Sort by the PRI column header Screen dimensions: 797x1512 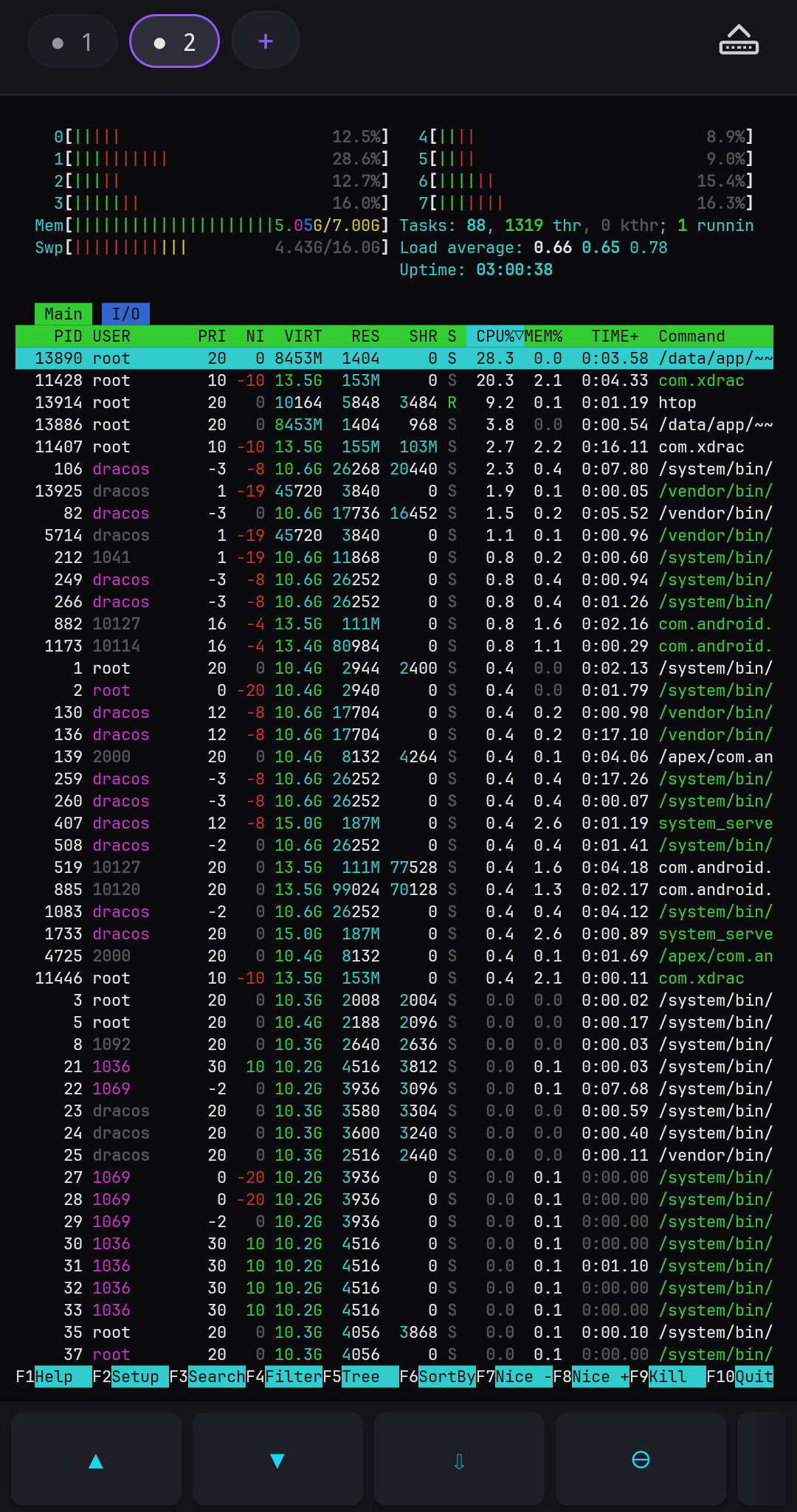pyautogui.click(x=212, y=336)
